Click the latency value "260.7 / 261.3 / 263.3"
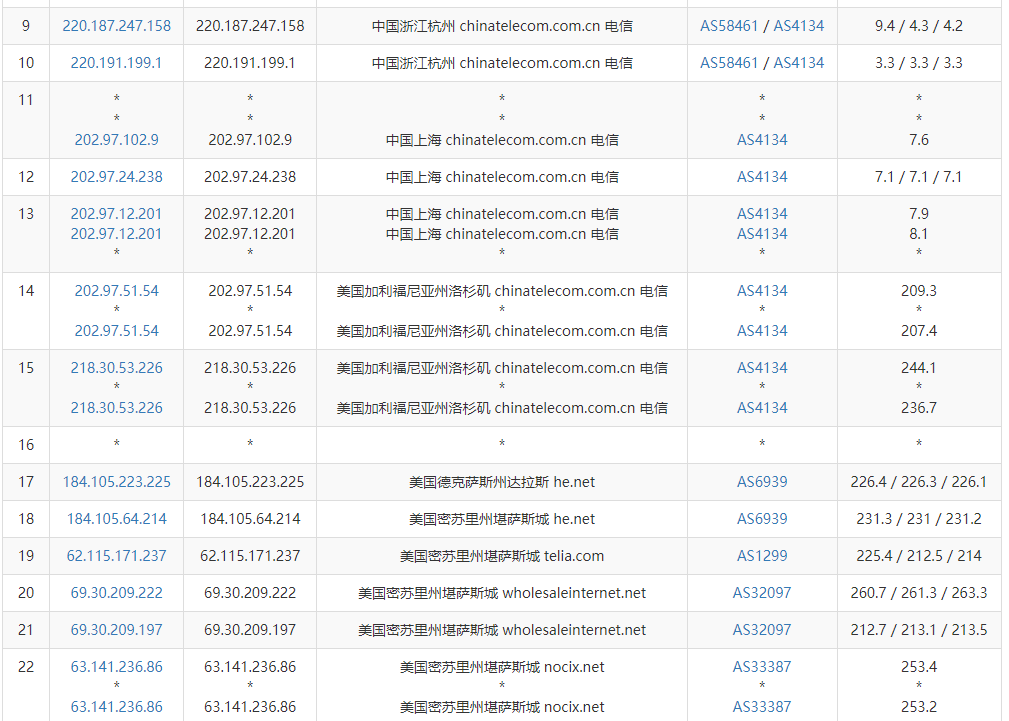This screenshot has width=1009, height=721. click(x=919, y=593)
